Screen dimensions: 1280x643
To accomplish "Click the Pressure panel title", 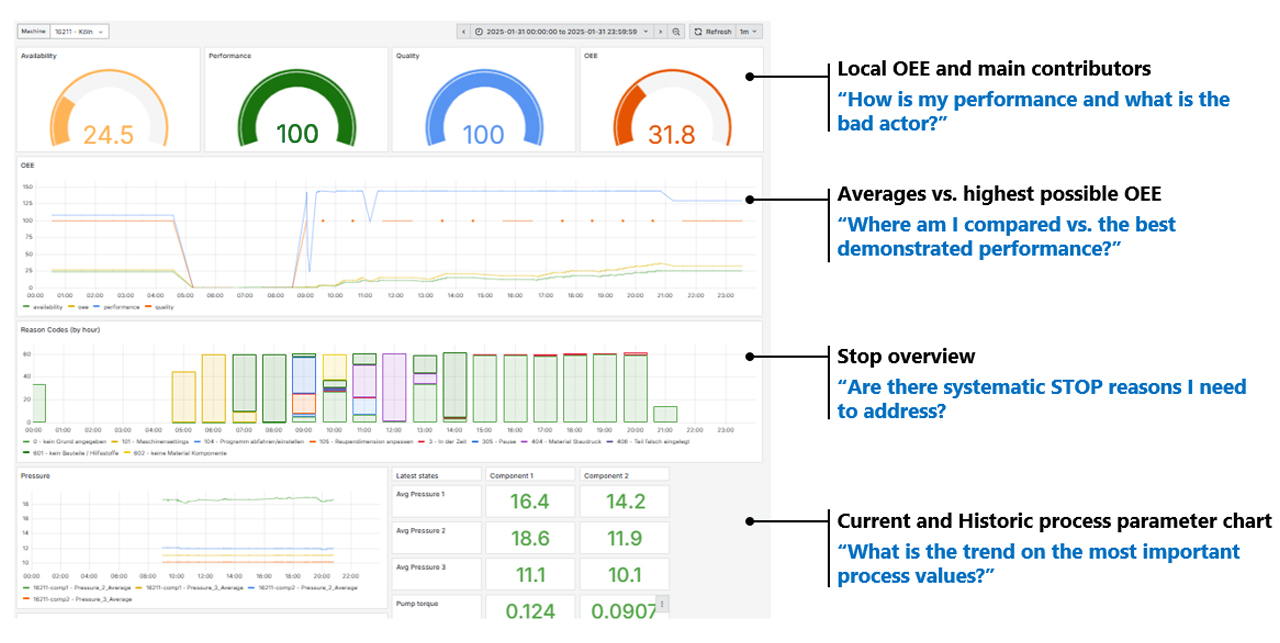I will (x=34, y=476).
